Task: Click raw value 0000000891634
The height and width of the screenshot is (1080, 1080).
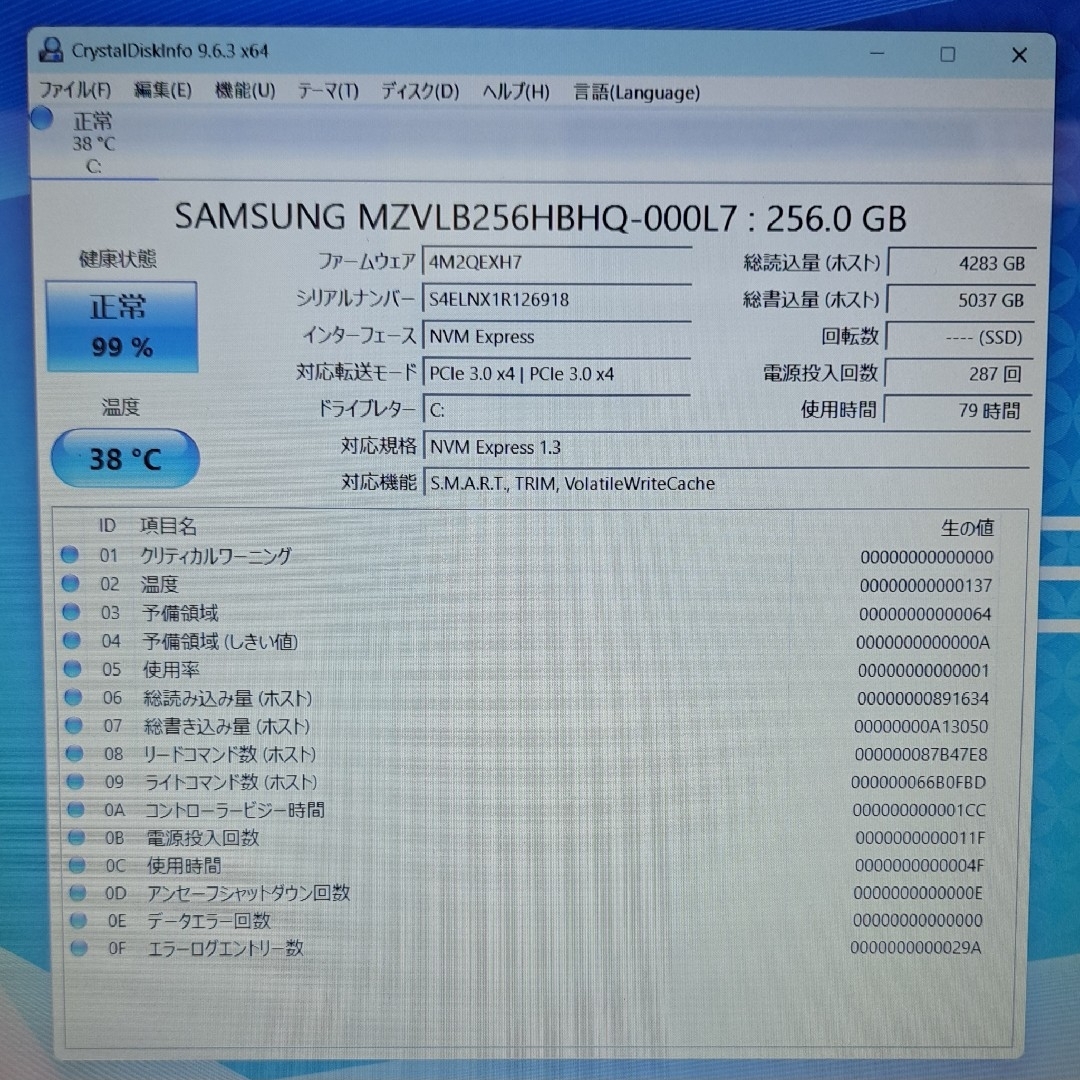Action: coord(923,699)
